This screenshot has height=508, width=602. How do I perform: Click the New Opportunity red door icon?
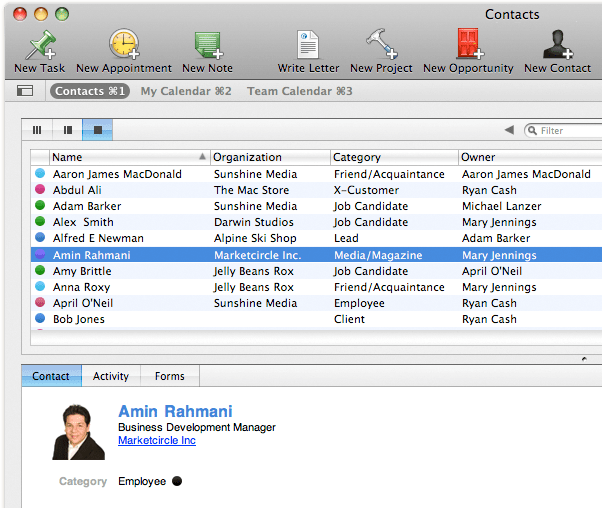click(x=468, y=46)
